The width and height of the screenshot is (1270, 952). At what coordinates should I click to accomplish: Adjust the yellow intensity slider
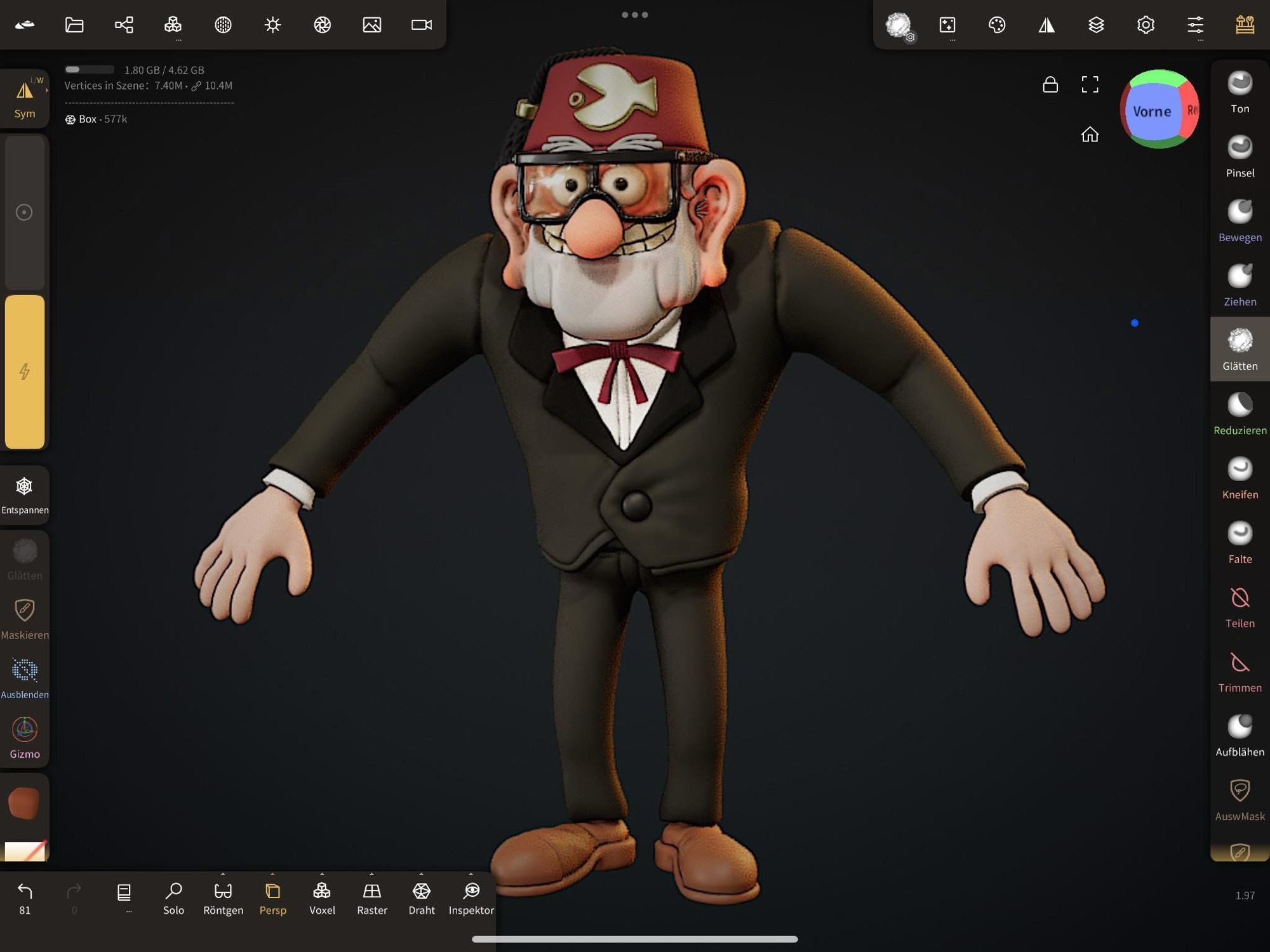(25, 372)
